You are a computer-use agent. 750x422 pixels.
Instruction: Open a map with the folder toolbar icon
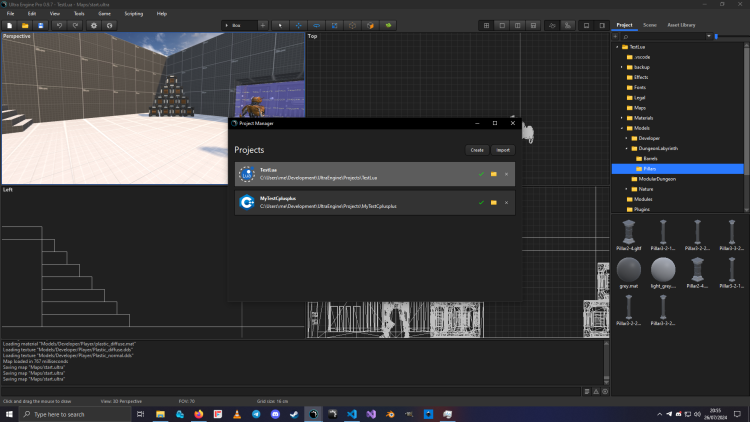pos(25,25)
